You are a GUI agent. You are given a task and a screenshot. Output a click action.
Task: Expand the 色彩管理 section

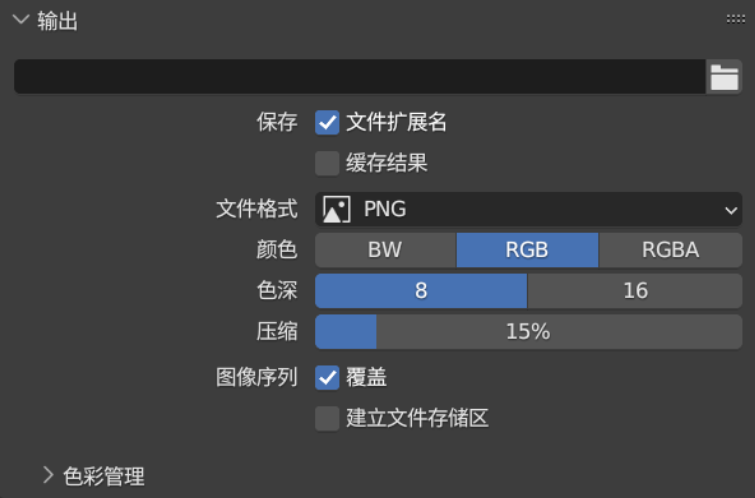48,476
